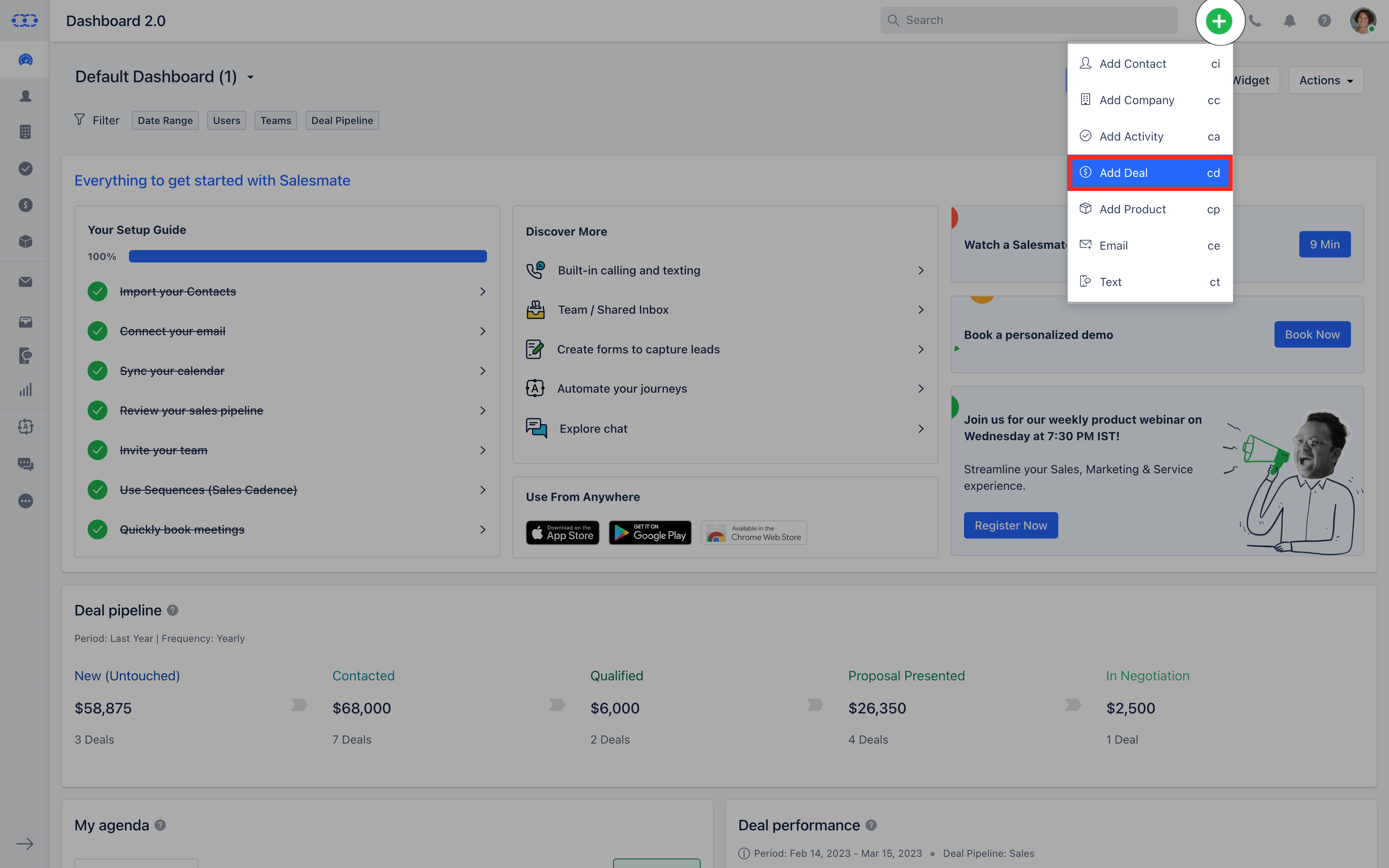Focus the Search input field
Image resolution: width=1389 pixels, height=868 pixels.
(1029, 21)
